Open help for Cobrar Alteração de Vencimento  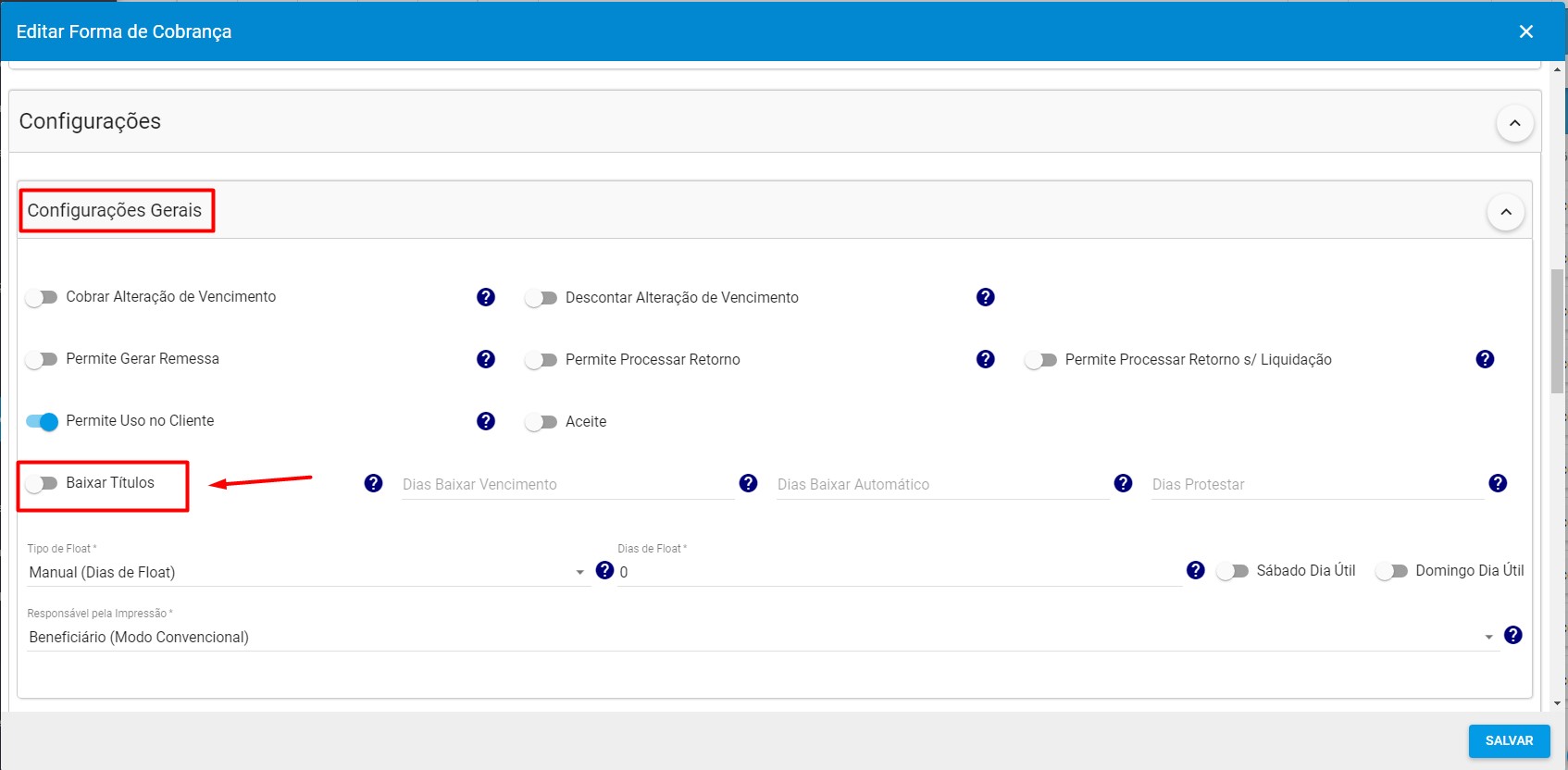point(486,297)
